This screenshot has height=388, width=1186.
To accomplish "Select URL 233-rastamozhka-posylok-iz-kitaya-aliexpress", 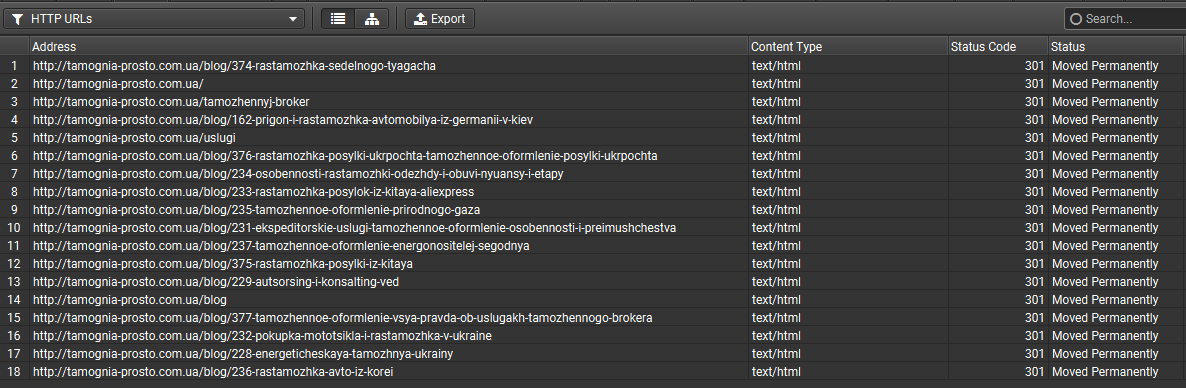I will (253, 191).
